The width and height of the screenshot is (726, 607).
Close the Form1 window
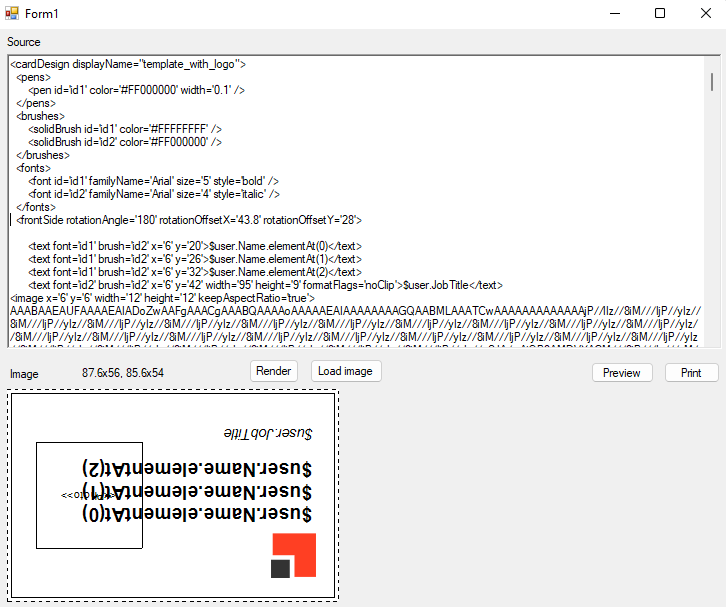[x=704, y=13]
